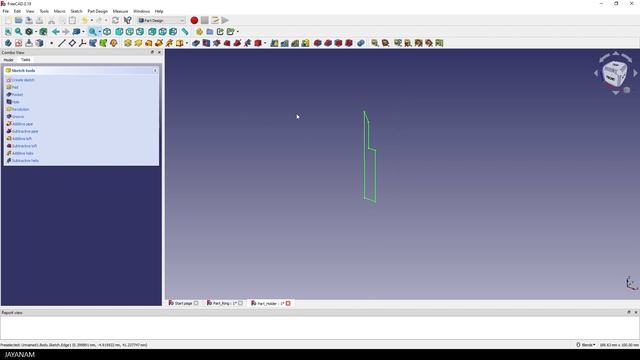Click the Create sketch toolbar icon

pos(19,43)
